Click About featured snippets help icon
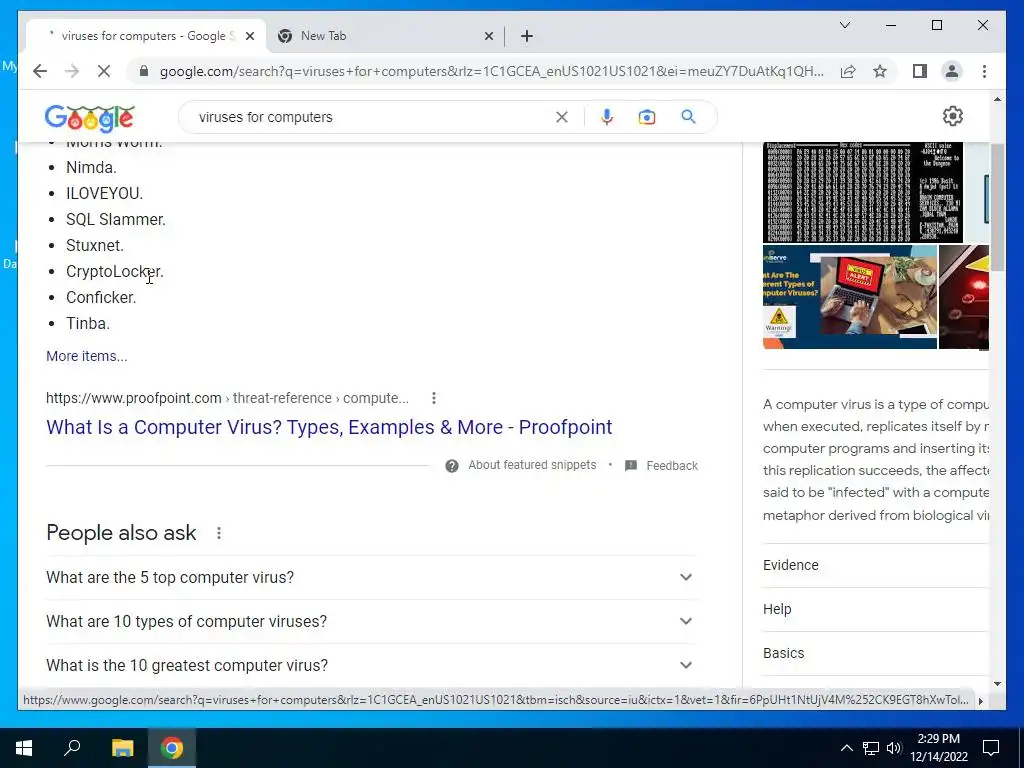Viewport: 1024px width, 768px height. coord(451,466)
